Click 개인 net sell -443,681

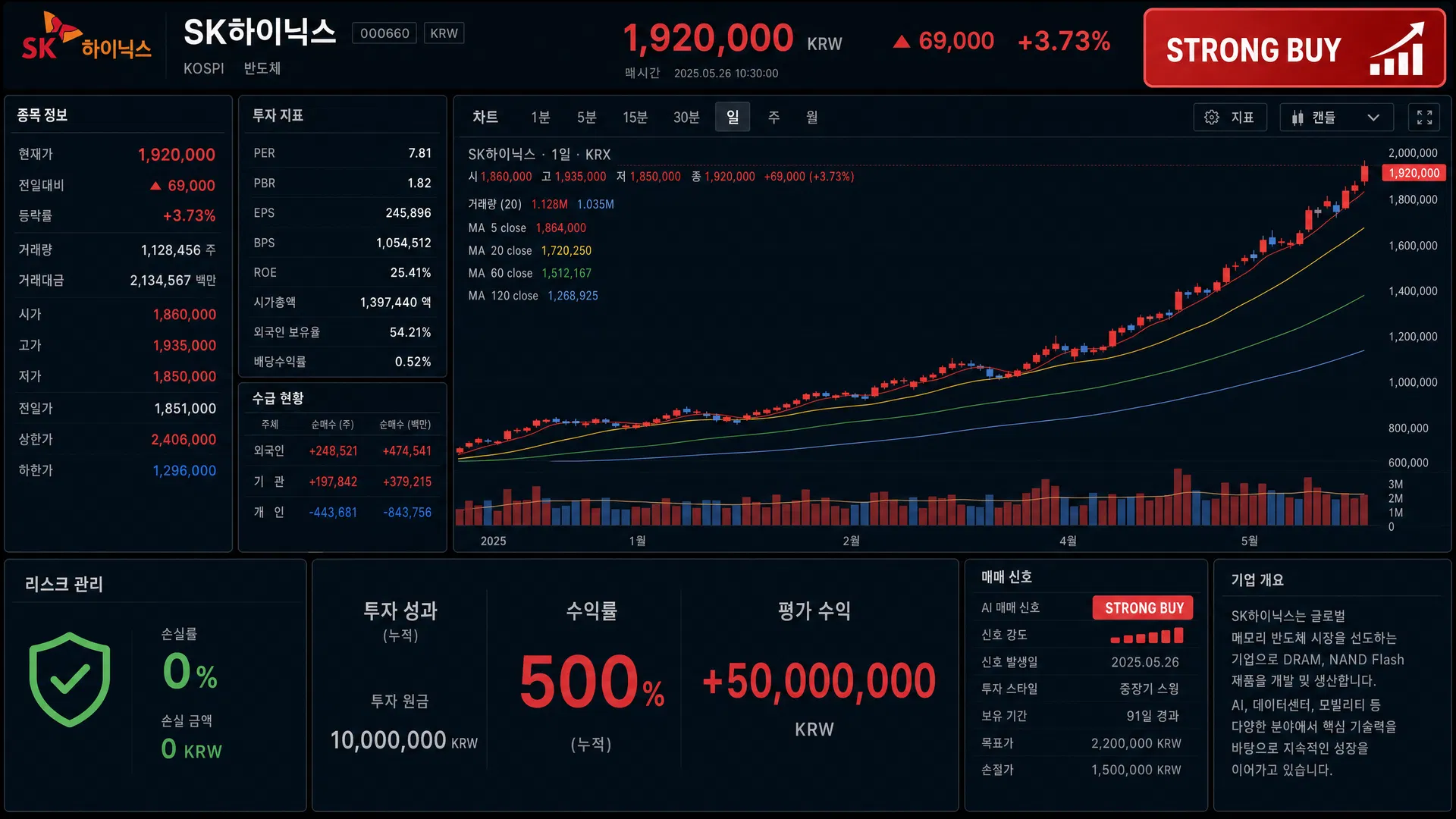(x=333, y=513)
